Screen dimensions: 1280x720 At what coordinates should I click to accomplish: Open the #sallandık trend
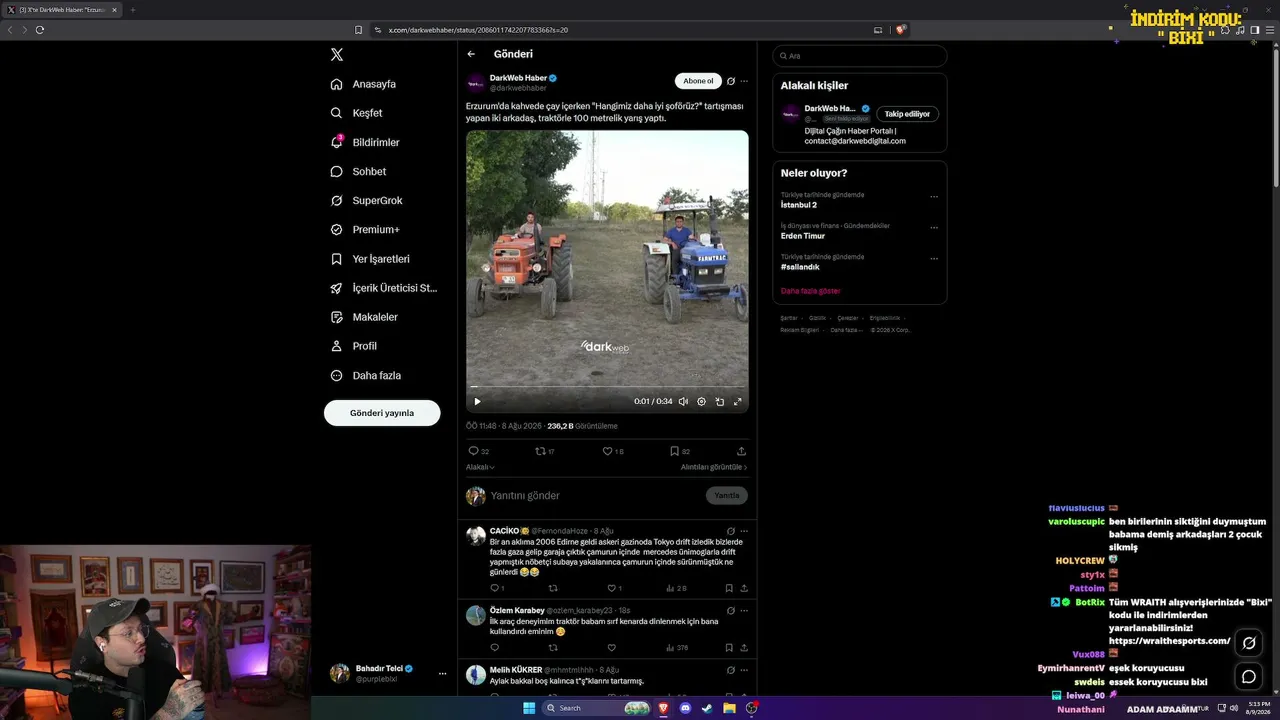pyautogui.click(x=800, y=267)
